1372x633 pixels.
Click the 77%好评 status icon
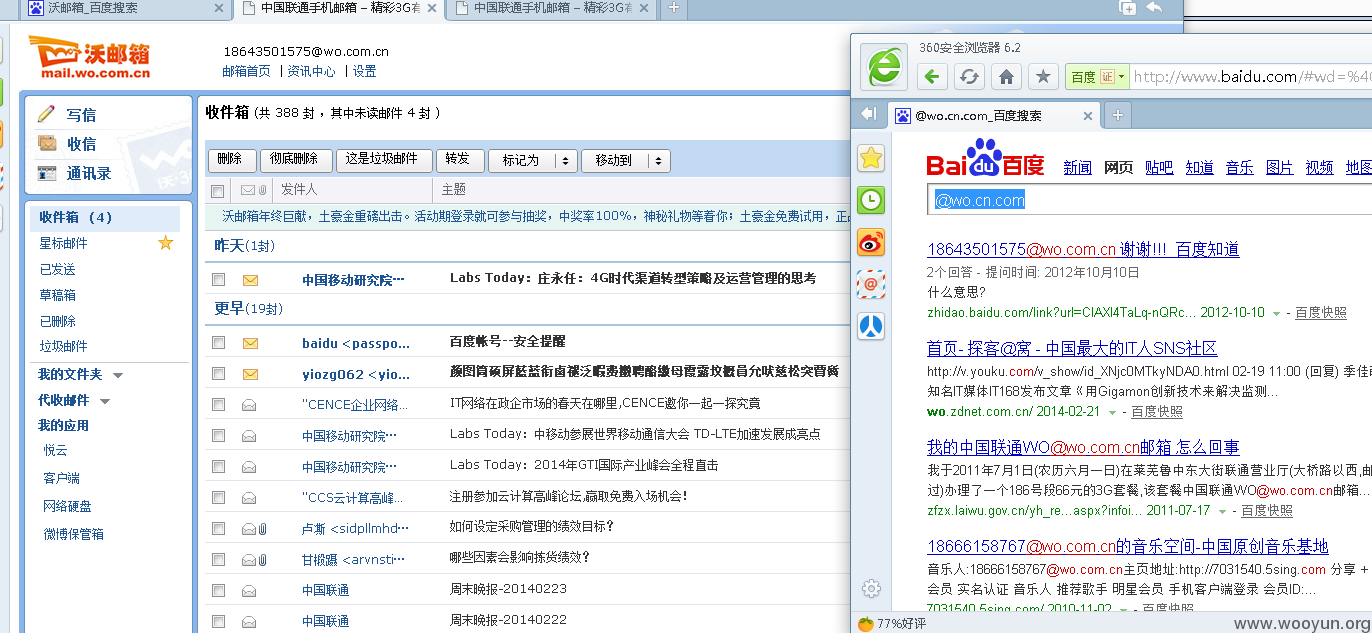click(866, 624)
